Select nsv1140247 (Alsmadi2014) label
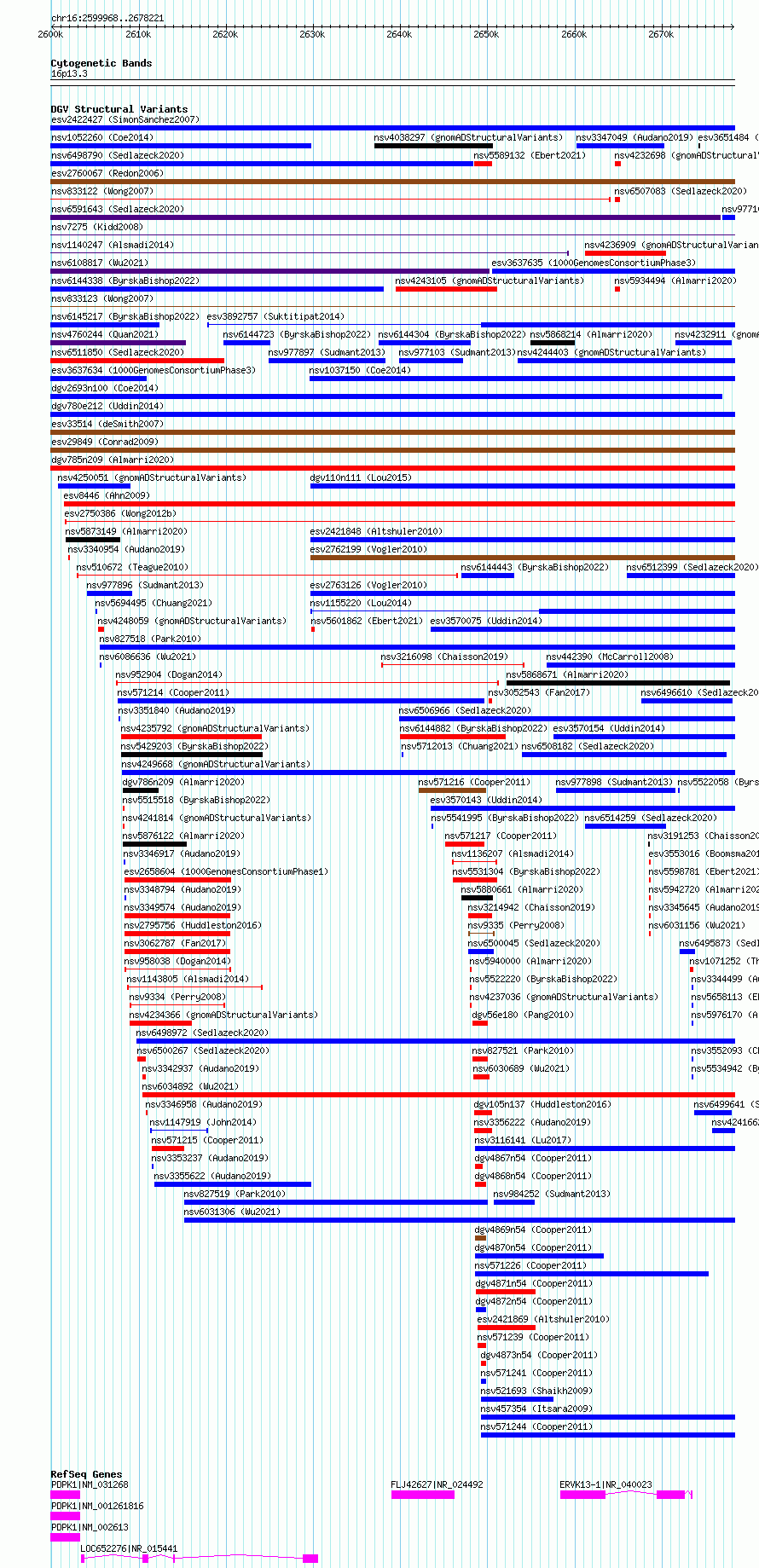Image resolution: width=759 pixels, height=1568 pixels. pyautogui.click(x=113, y=245)
